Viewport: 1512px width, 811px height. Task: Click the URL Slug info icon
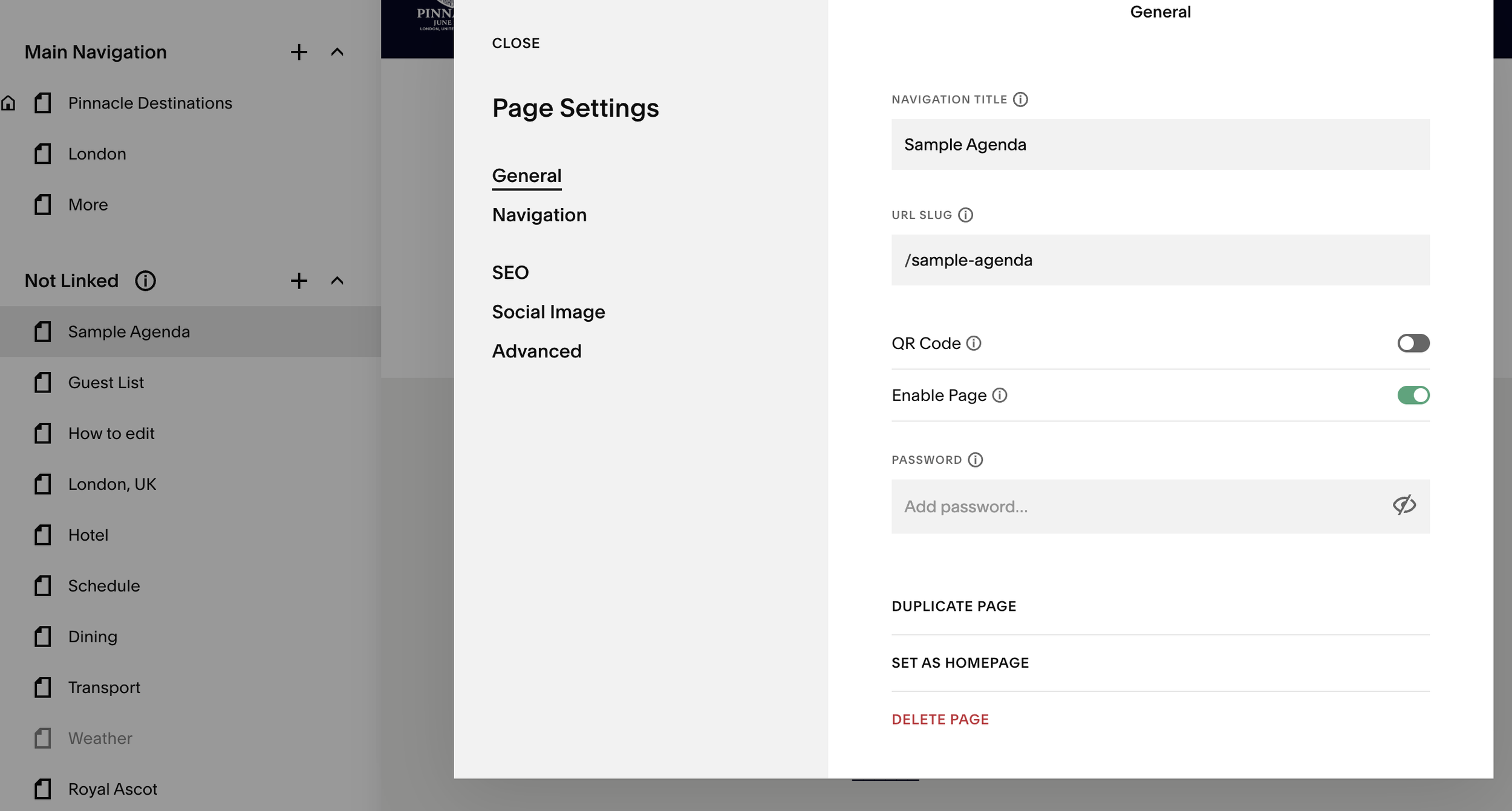pyautogui.click(x=965, y=215)
